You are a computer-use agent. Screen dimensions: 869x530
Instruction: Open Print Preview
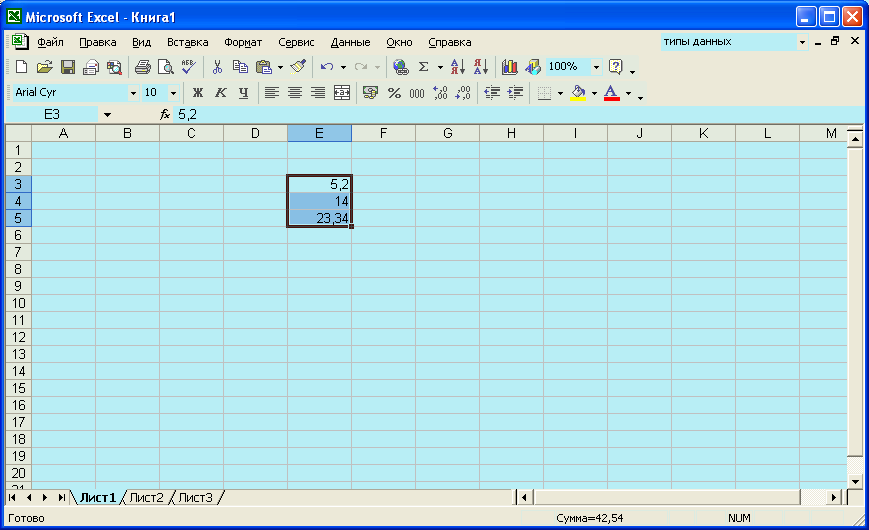[165, 67]
